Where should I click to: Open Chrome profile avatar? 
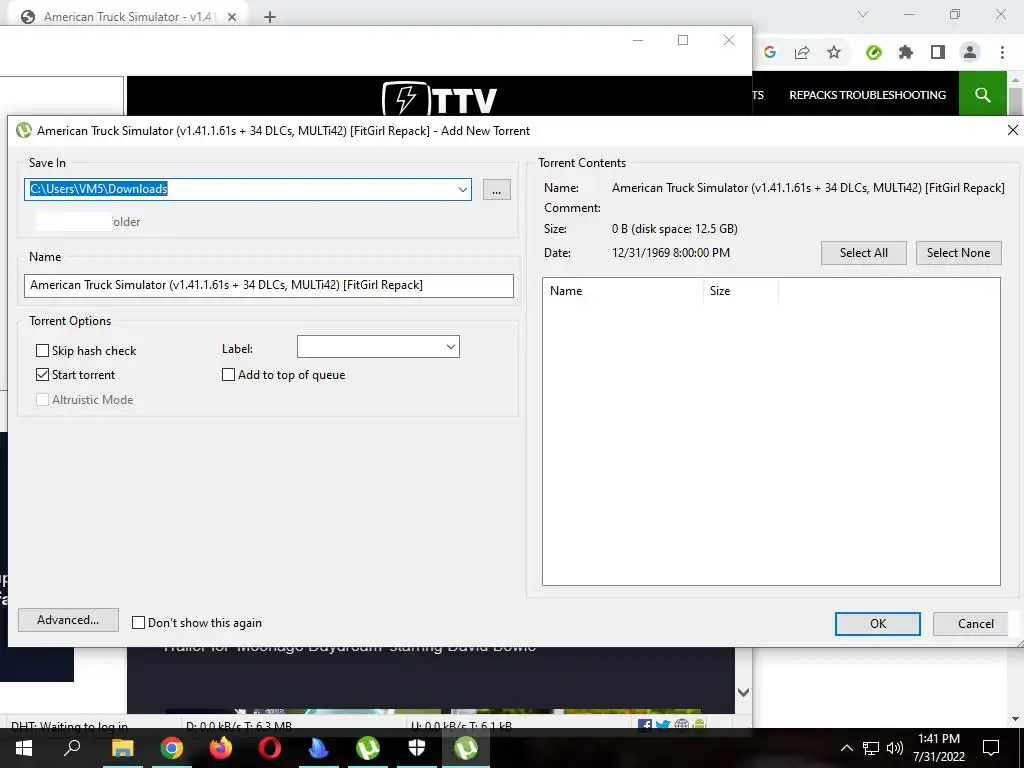tap(970, 52)
